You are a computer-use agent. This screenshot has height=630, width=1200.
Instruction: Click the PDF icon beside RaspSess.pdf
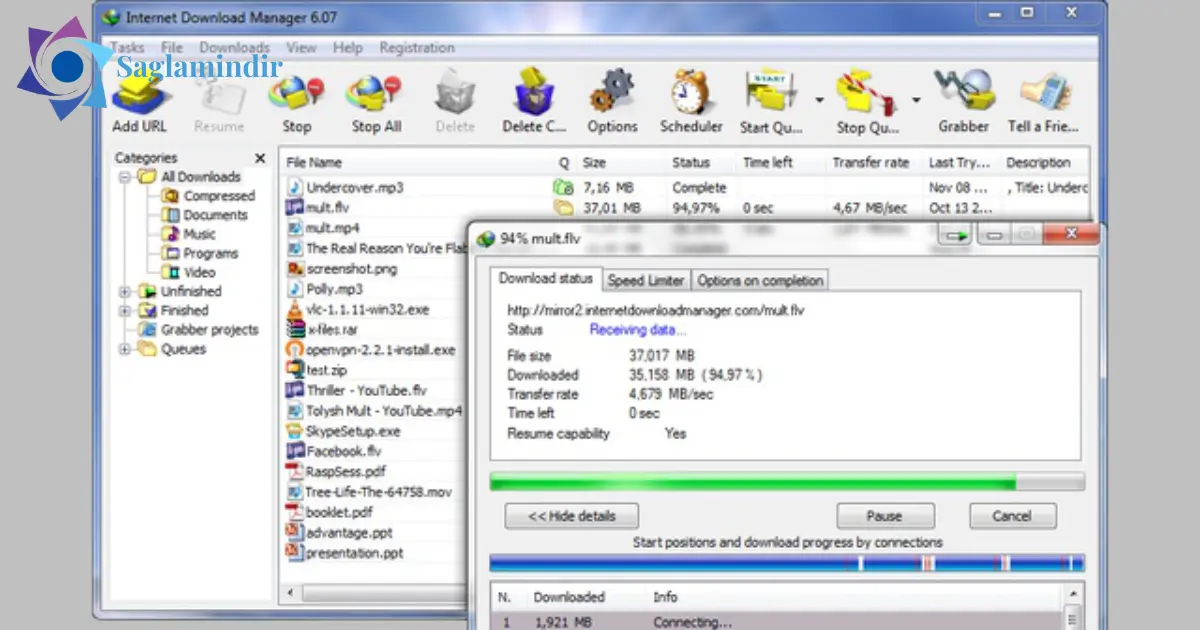click(295, 472)
